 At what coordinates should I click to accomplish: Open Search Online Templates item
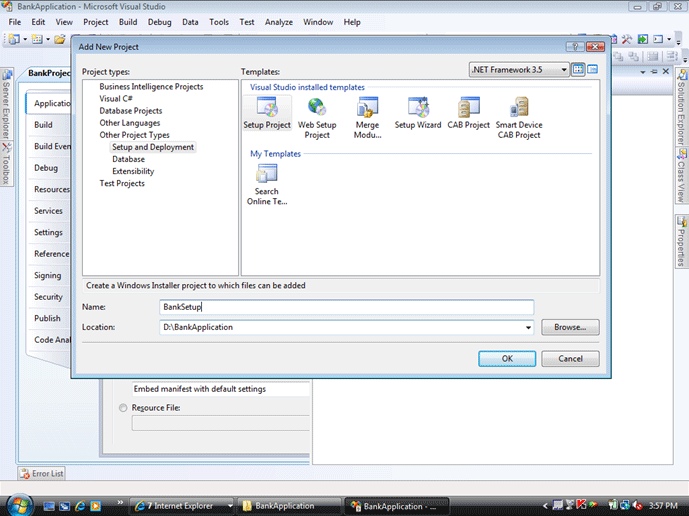(267, 185)
